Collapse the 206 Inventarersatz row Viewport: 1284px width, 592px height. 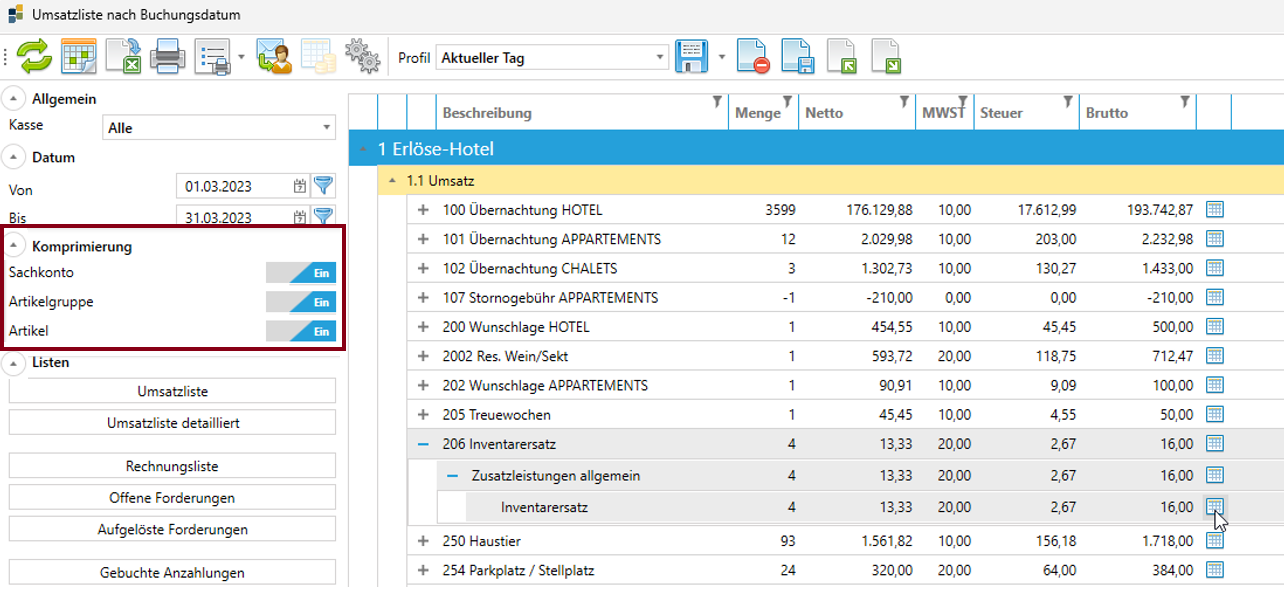(x=423, y=443)
